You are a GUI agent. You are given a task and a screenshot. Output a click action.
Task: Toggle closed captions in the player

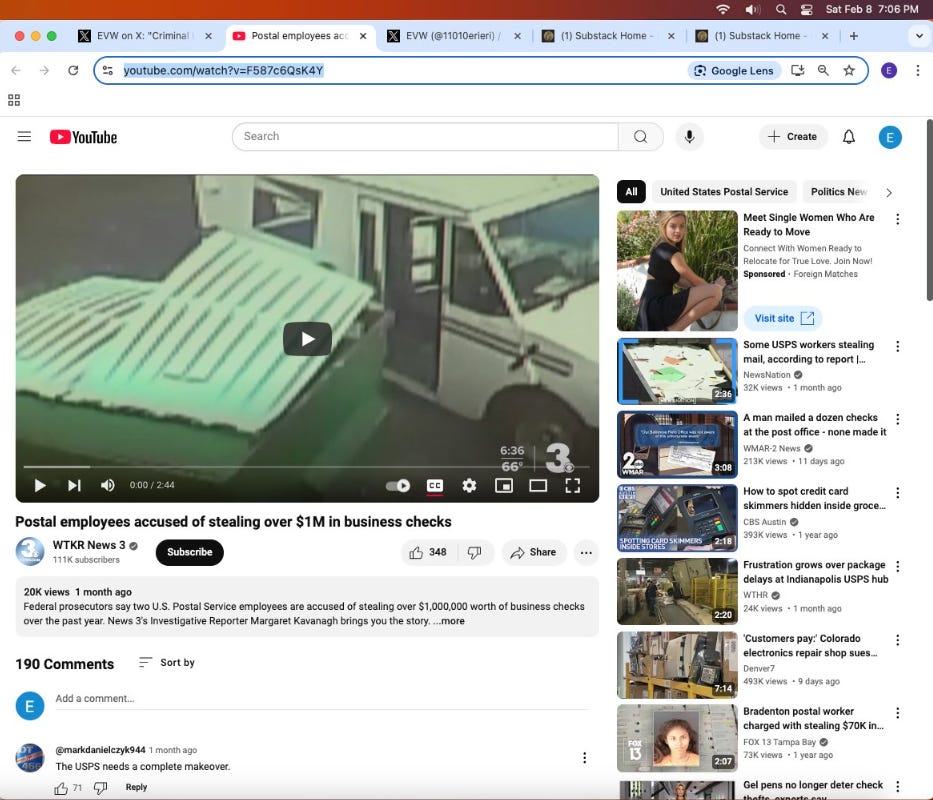tap(435, 486)
